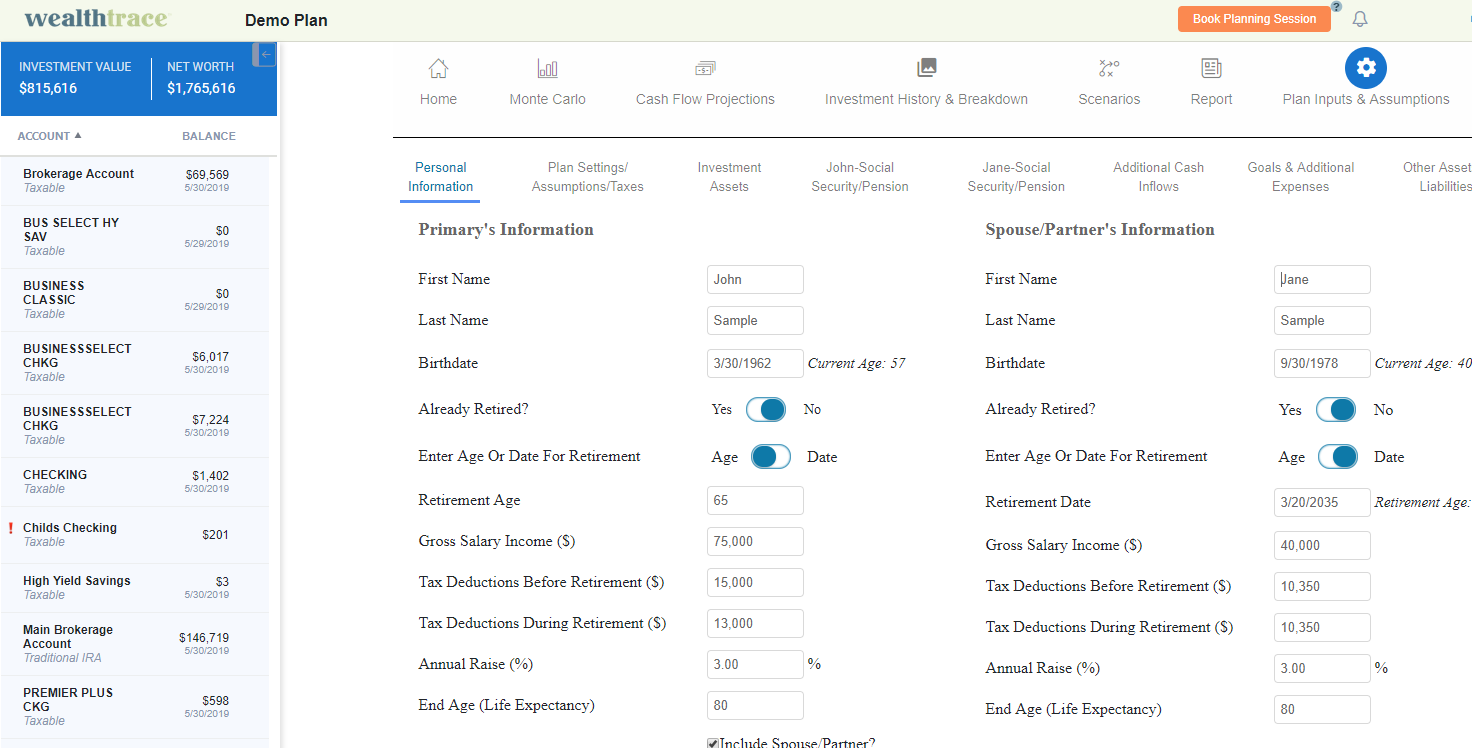Click the Book Planning Session button
The height and width of the screenshot is (748, 1472).
click(x=1254, y=19)
